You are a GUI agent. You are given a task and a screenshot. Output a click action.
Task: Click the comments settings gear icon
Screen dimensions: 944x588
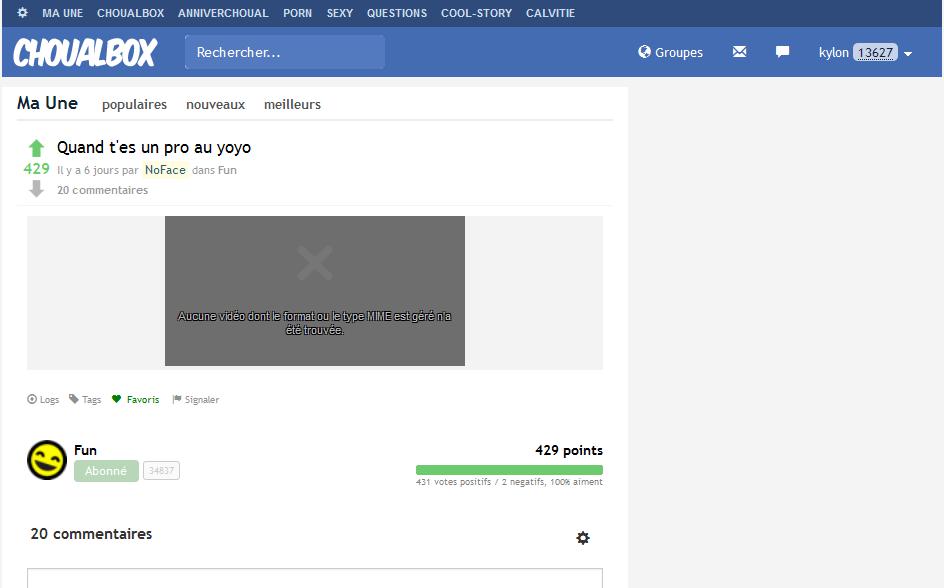coord(583,538)
